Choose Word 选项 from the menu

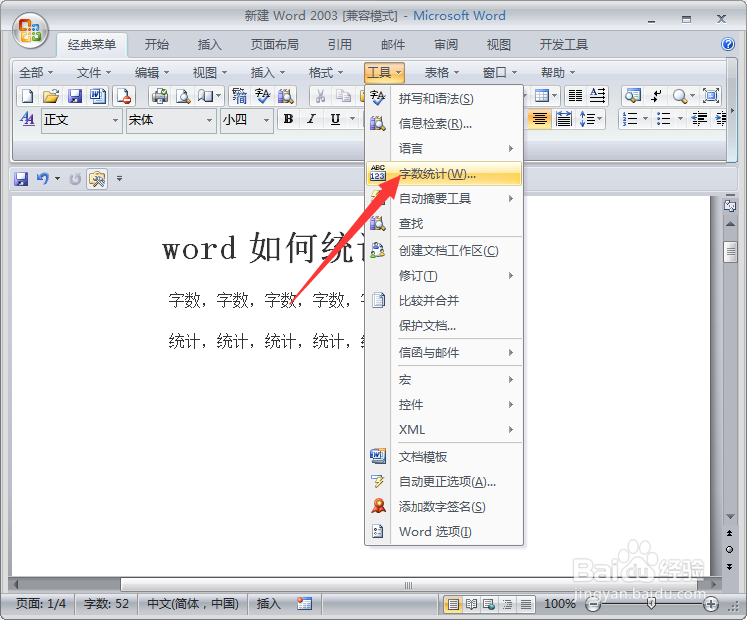coord(444,532)
